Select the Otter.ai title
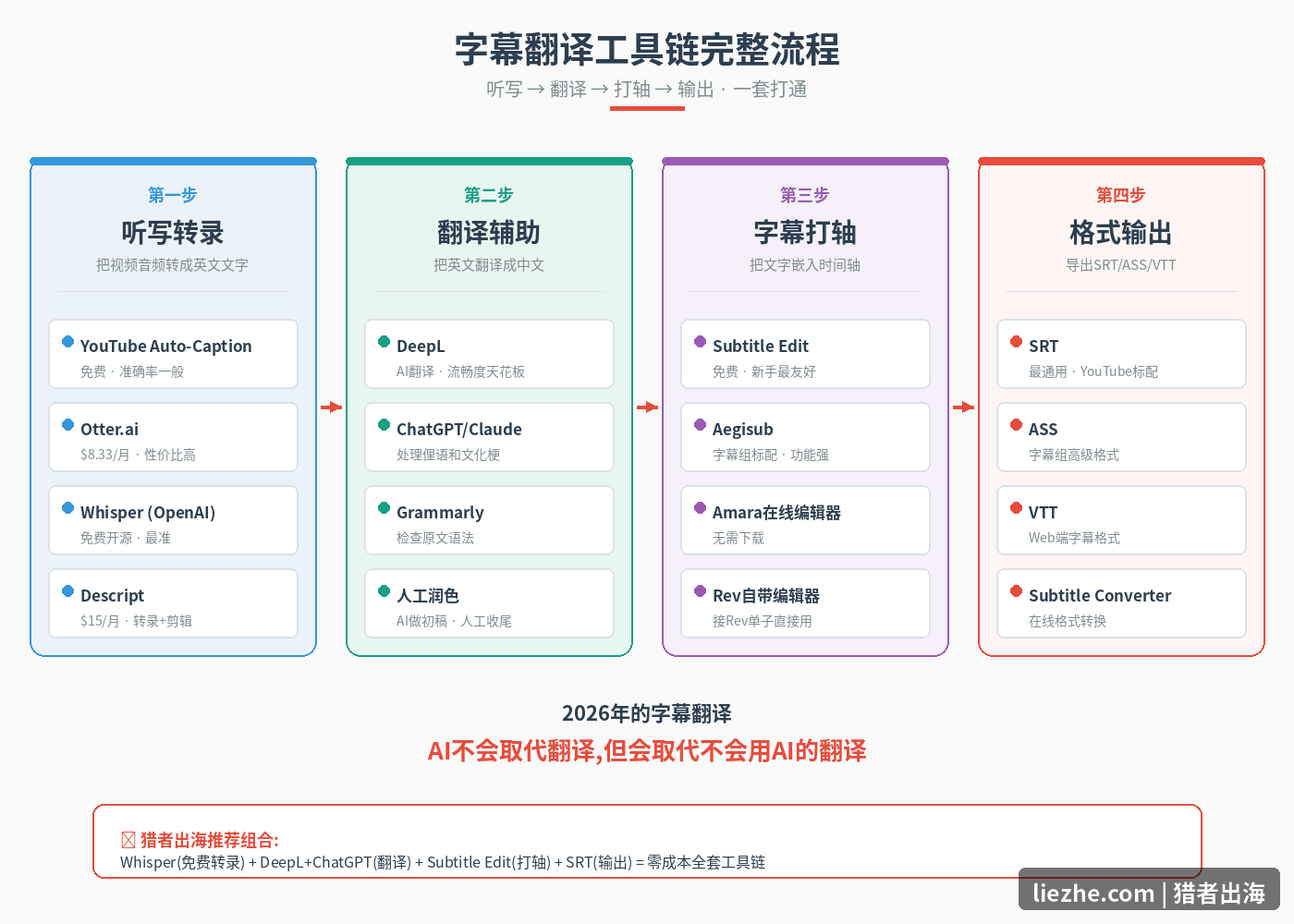The width and height of the screenshot is (1294, 924). point(109,429)
